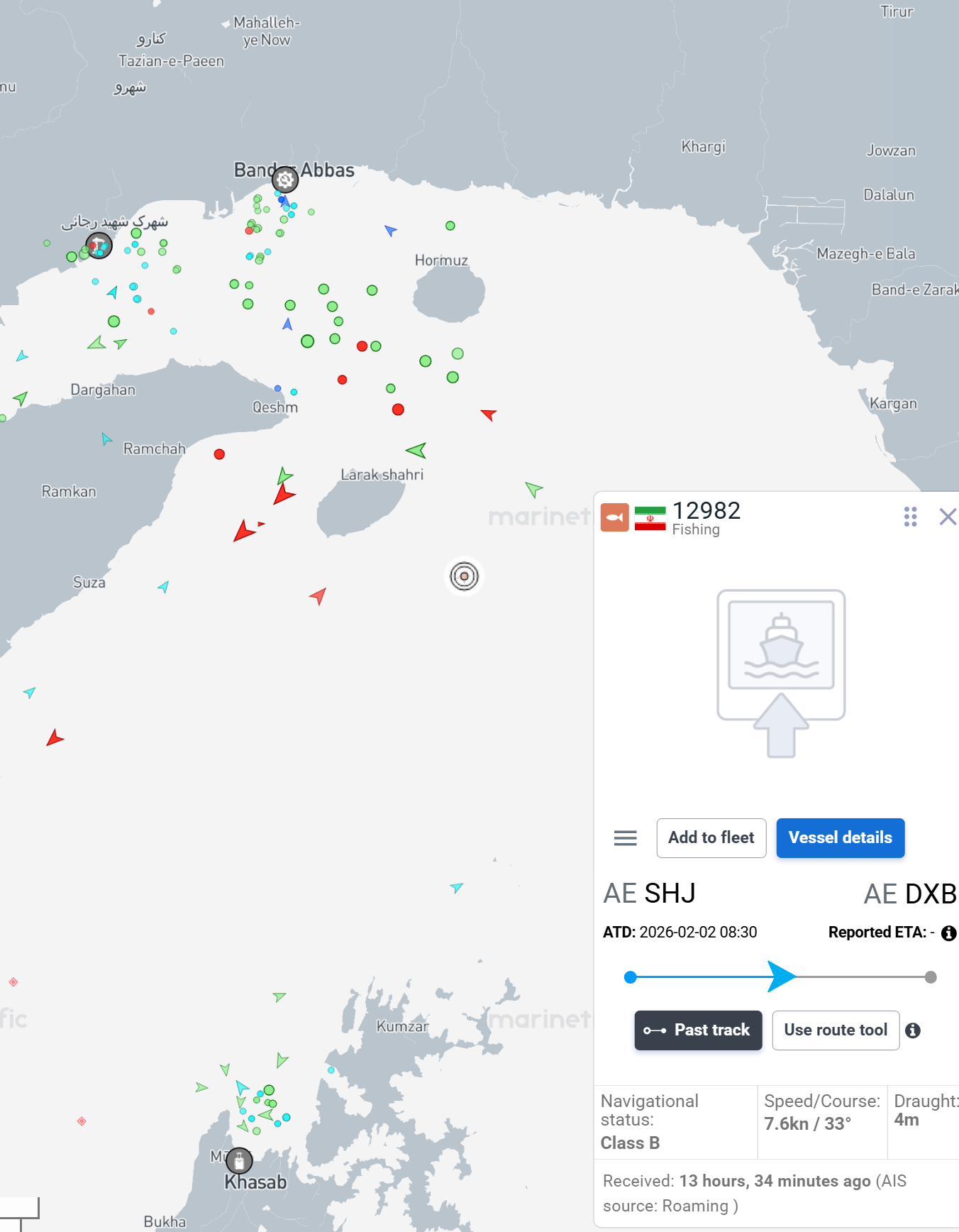Select green circle vessel north of Hormuz label

[x=450, y=226]
